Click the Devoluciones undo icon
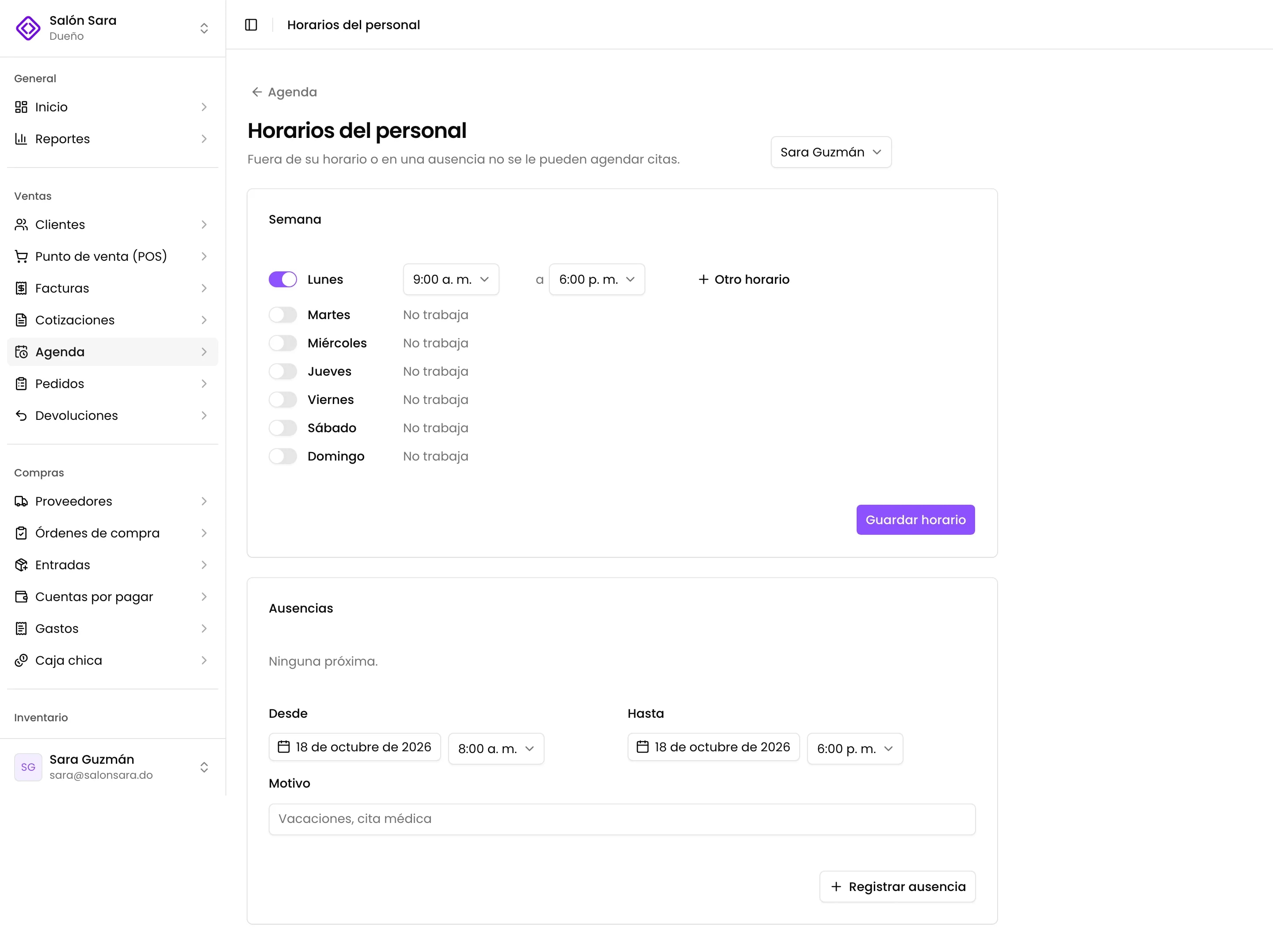This screenshot has height=952, width=1273. (21, 415)
